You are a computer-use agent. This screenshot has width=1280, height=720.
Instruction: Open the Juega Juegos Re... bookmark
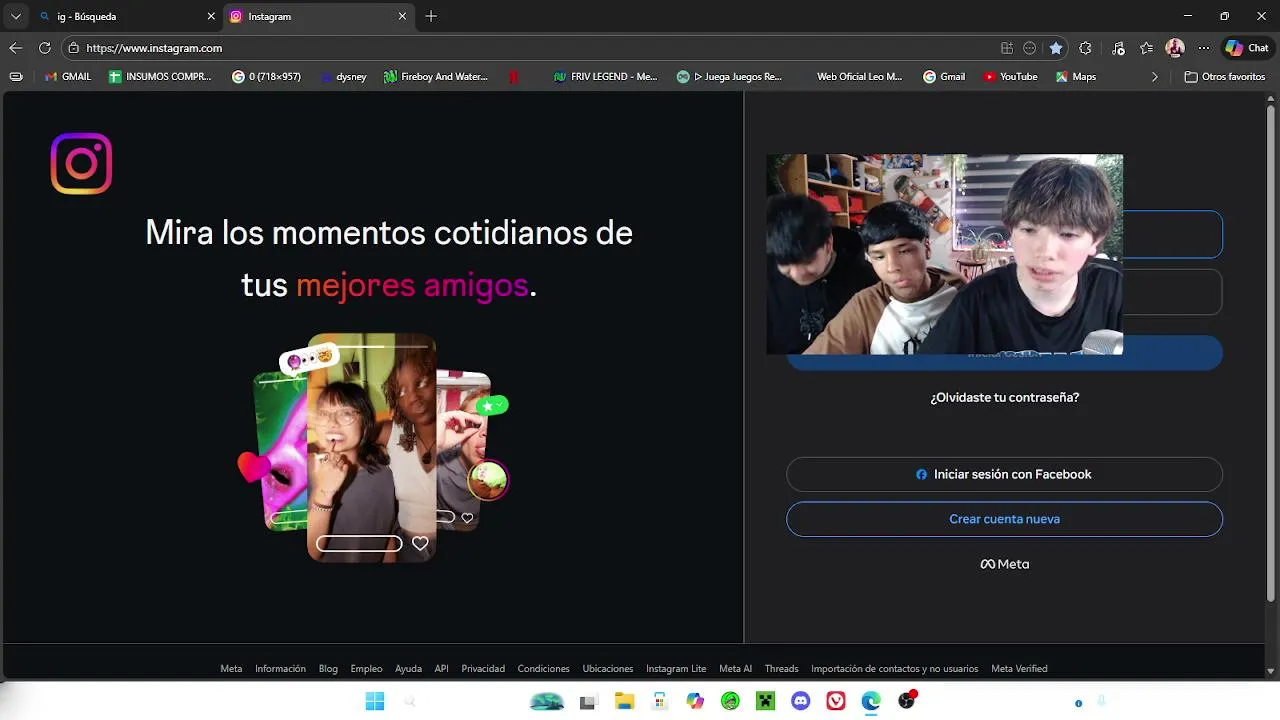[x=729, y=77]
